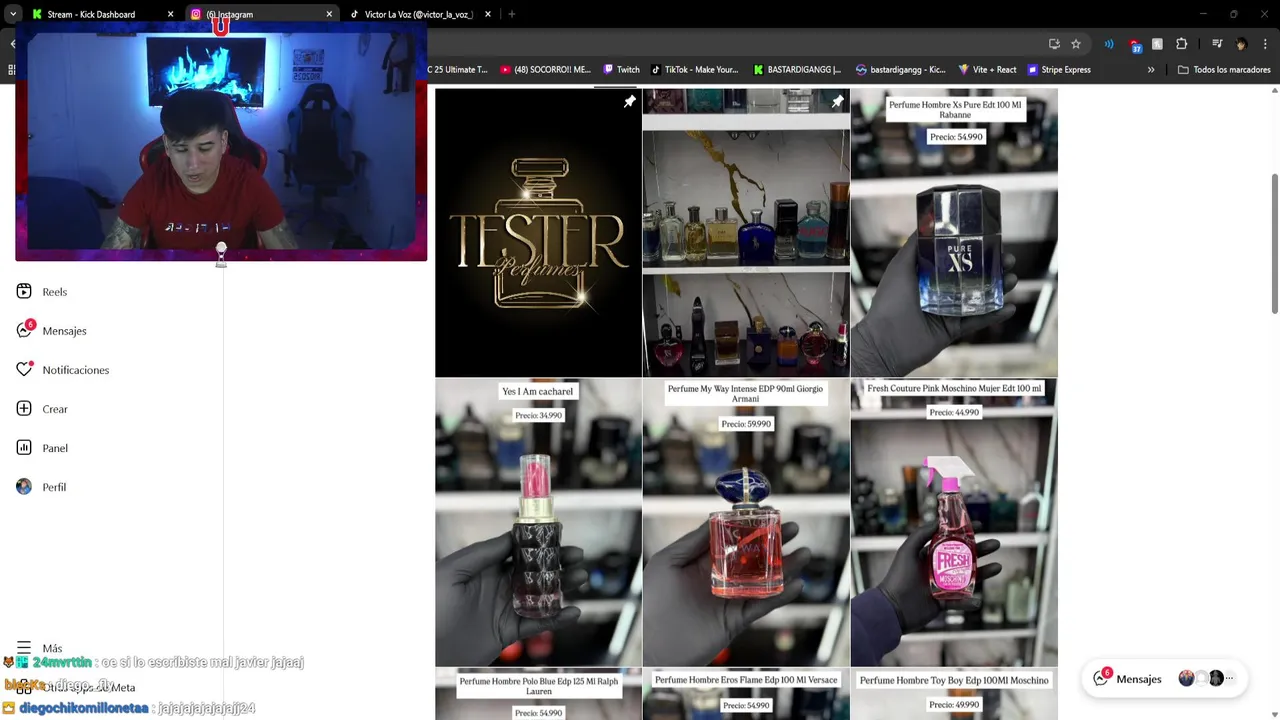This screenshot has width=1280, height=720.
Task: Open the C 25 Ultimate T... bookmark
Action: pos(457,70)
